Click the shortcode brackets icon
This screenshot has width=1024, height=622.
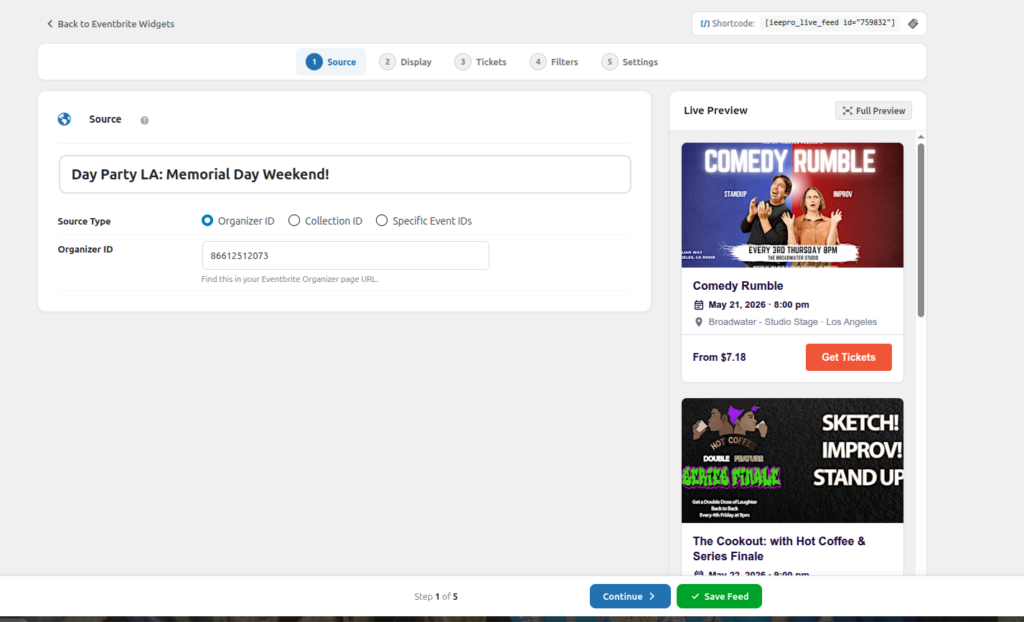click(705, 24)
